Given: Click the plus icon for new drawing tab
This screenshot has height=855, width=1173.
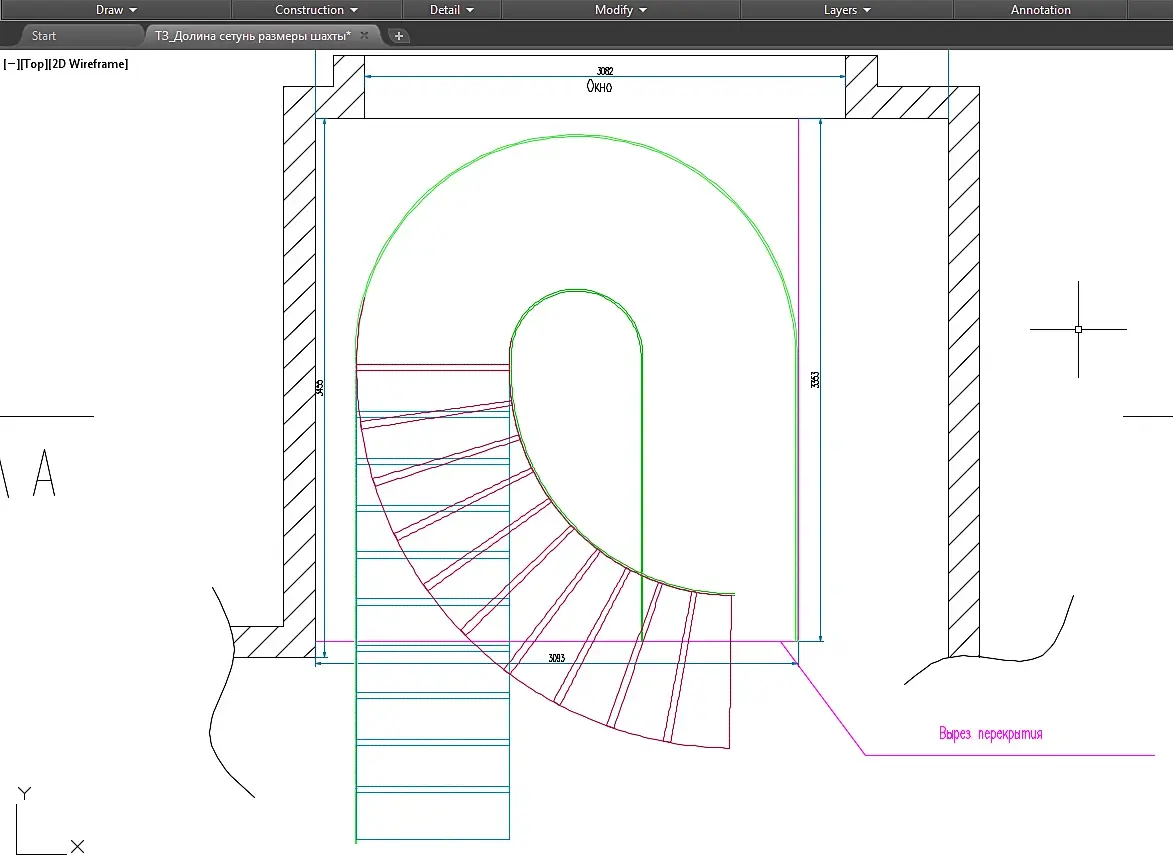Looking at the screenshot, I should pyautogui.click(x=398, y=36).
